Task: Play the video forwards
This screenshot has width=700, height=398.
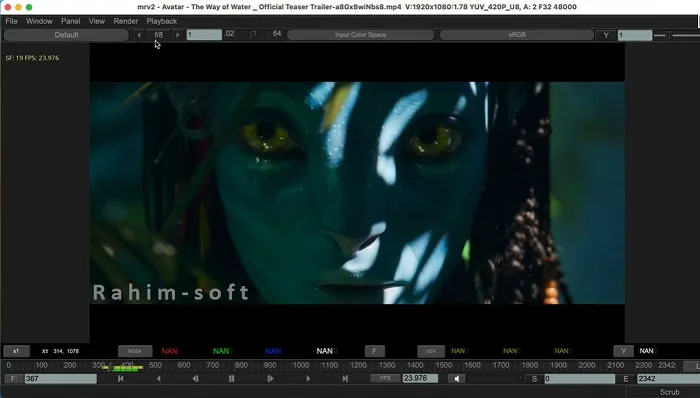Action: (308, 378)
